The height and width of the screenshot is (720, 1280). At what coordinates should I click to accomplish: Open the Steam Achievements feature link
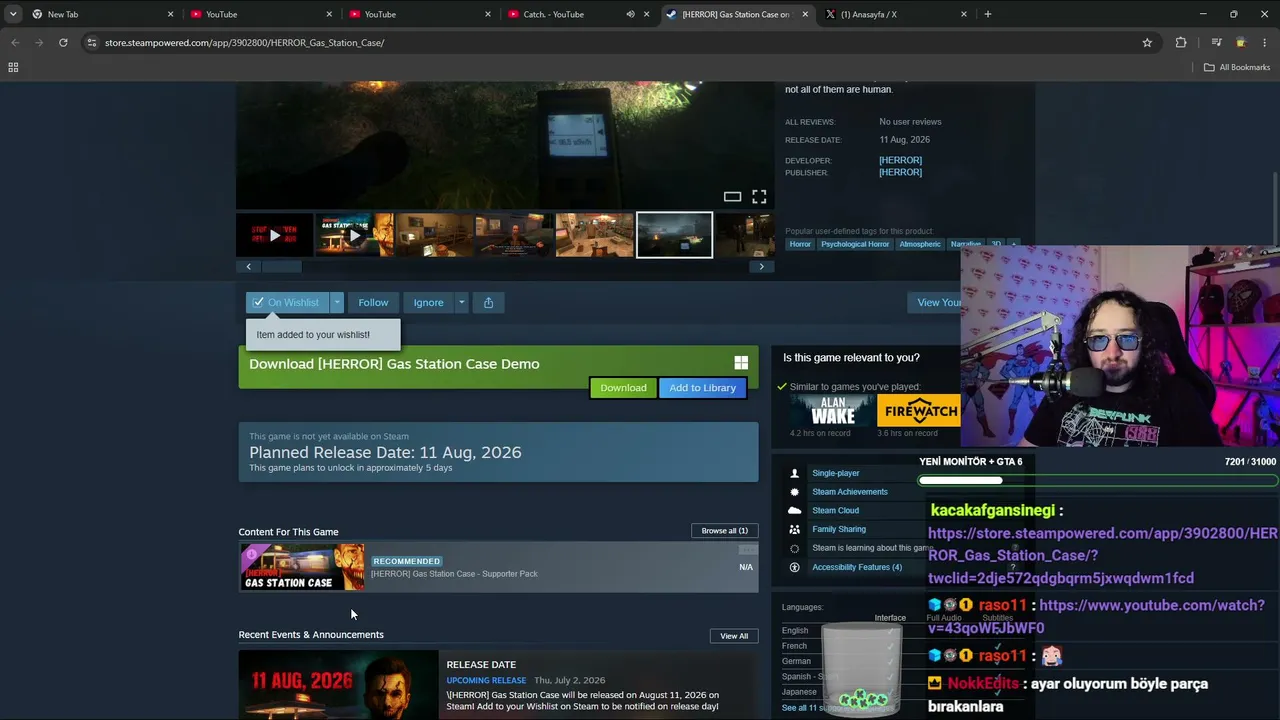850,492
